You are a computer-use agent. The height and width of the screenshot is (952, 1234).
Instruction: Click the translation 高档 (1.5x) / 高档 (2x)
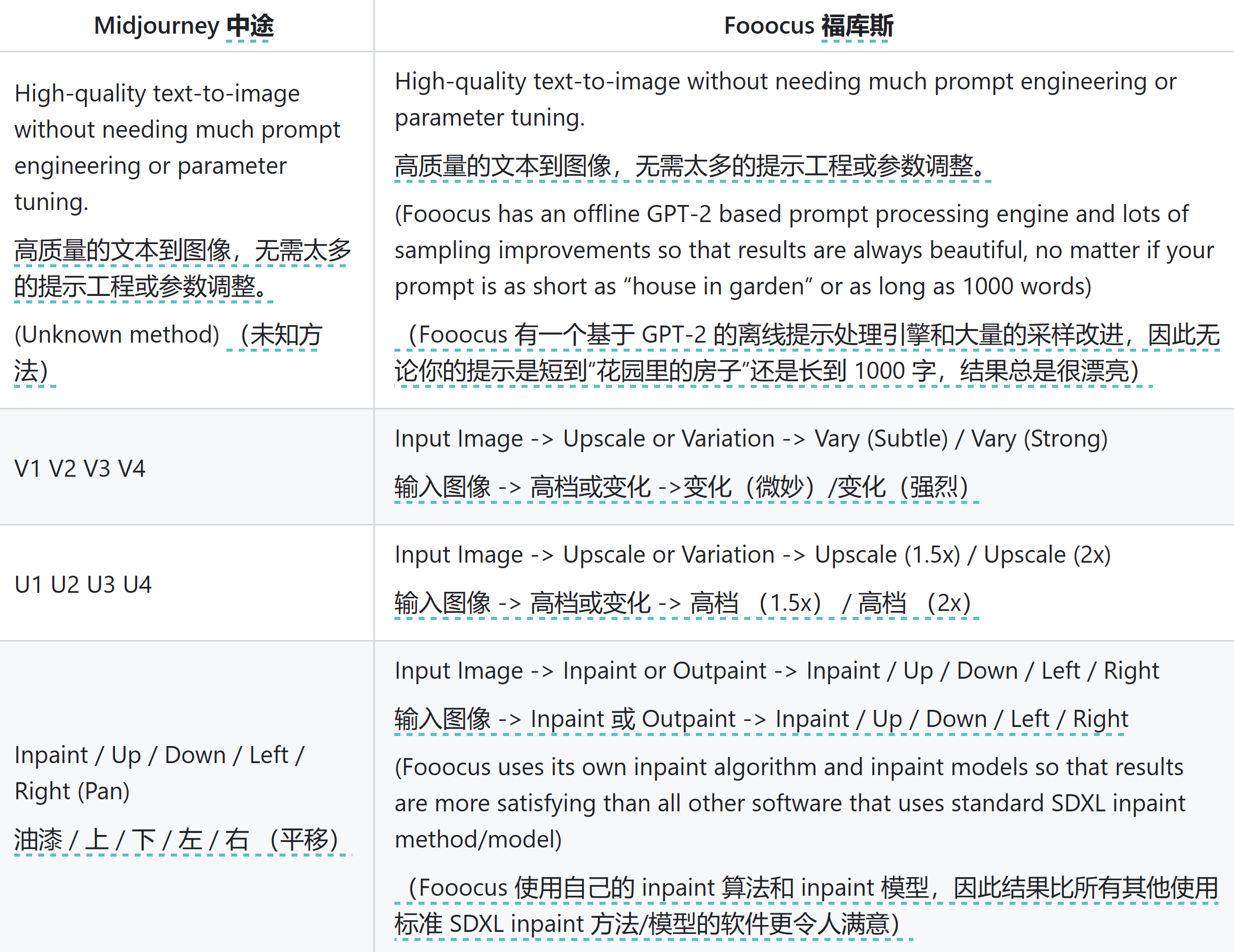coord(686,603)
